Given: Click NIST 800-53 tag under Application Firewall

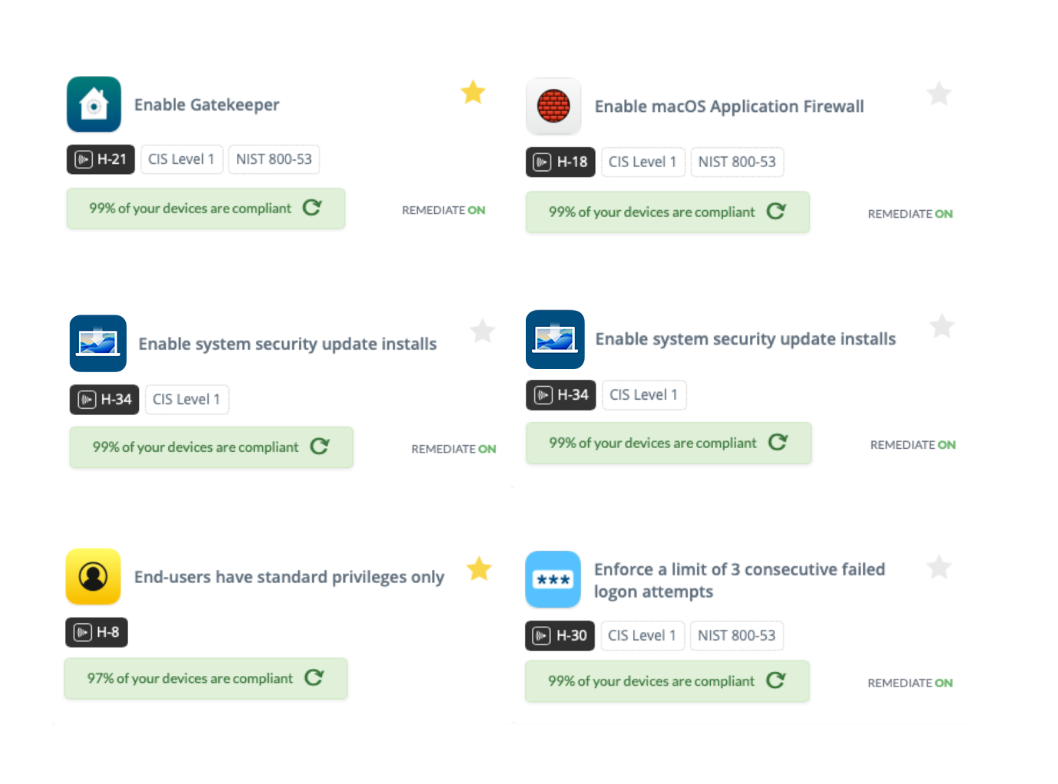Looking at the screenshot, I should (x=737, y=162).
